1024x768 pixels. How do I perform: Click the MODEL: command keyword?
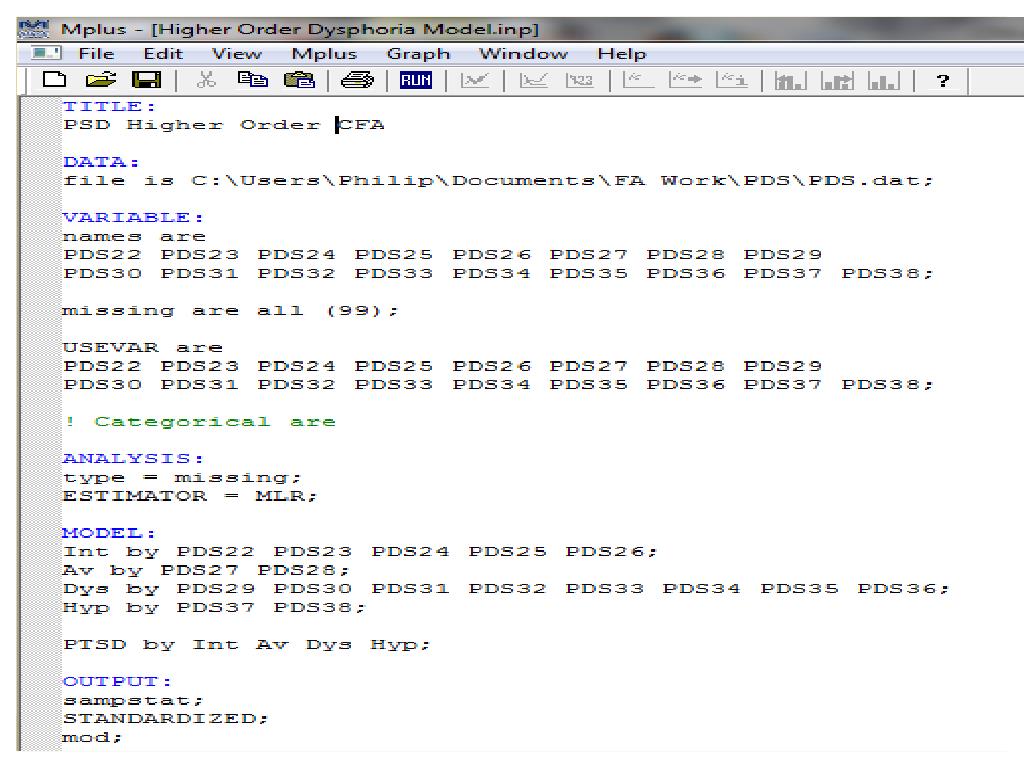pos(109,534)
